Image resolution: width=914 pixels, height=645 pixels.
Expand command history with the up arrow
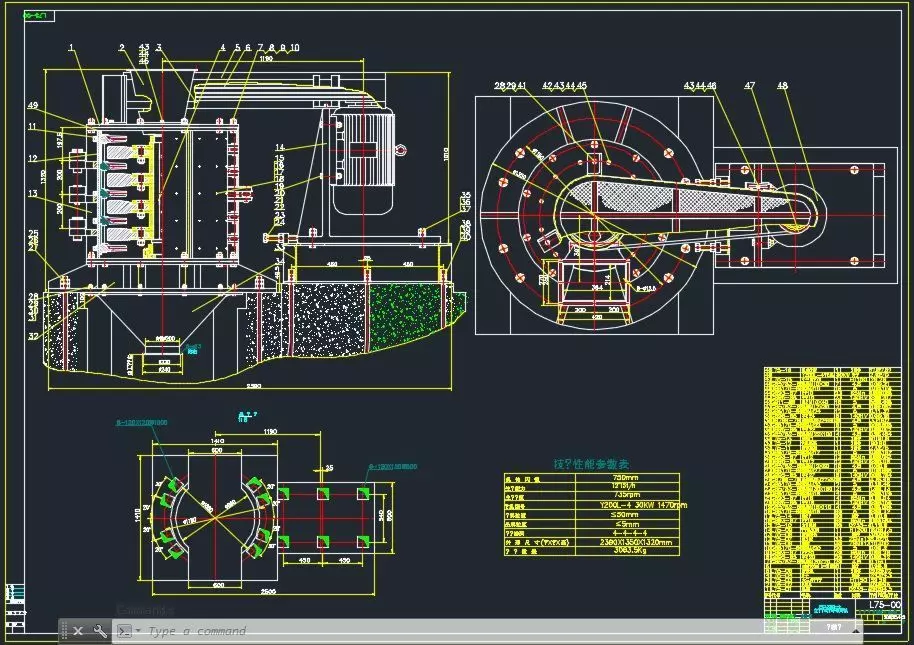pos(855,631)
